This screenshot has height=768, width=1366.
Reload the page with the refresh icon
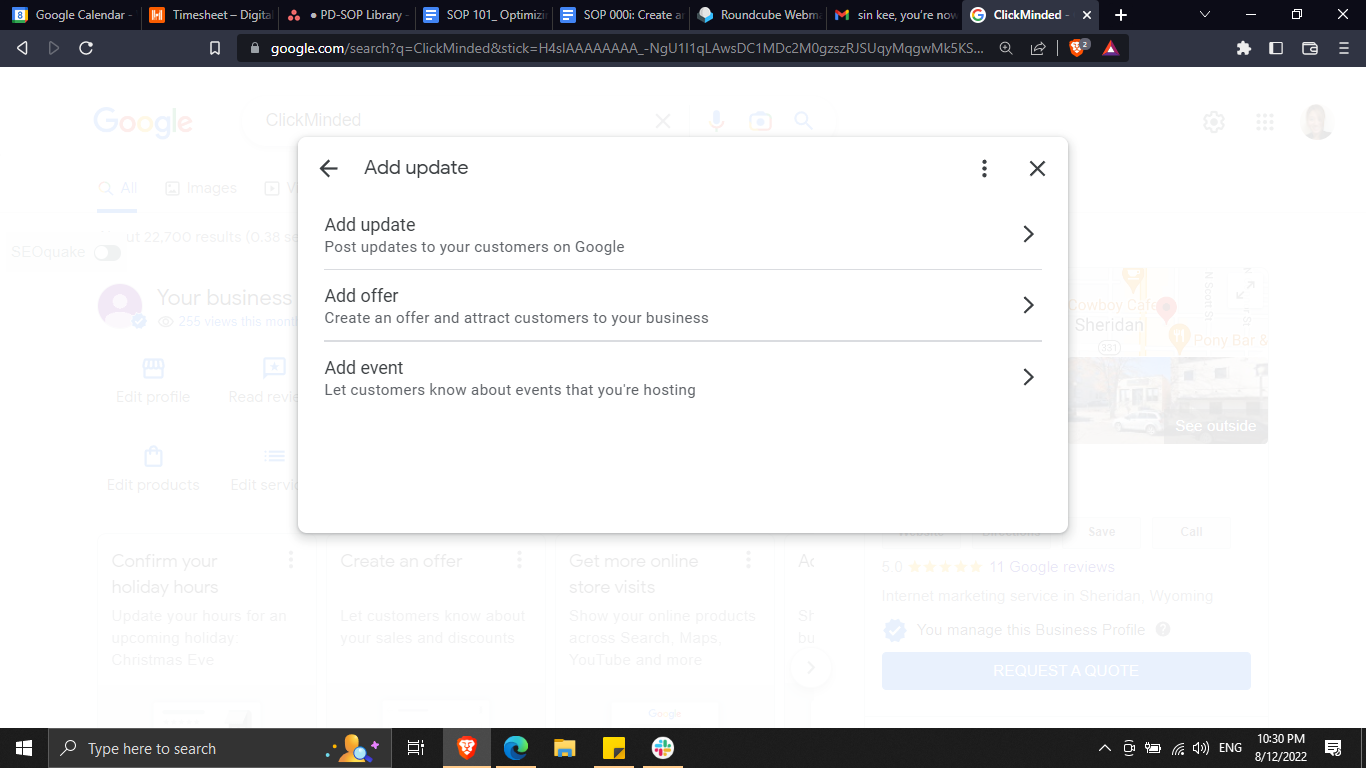point(86,48)
